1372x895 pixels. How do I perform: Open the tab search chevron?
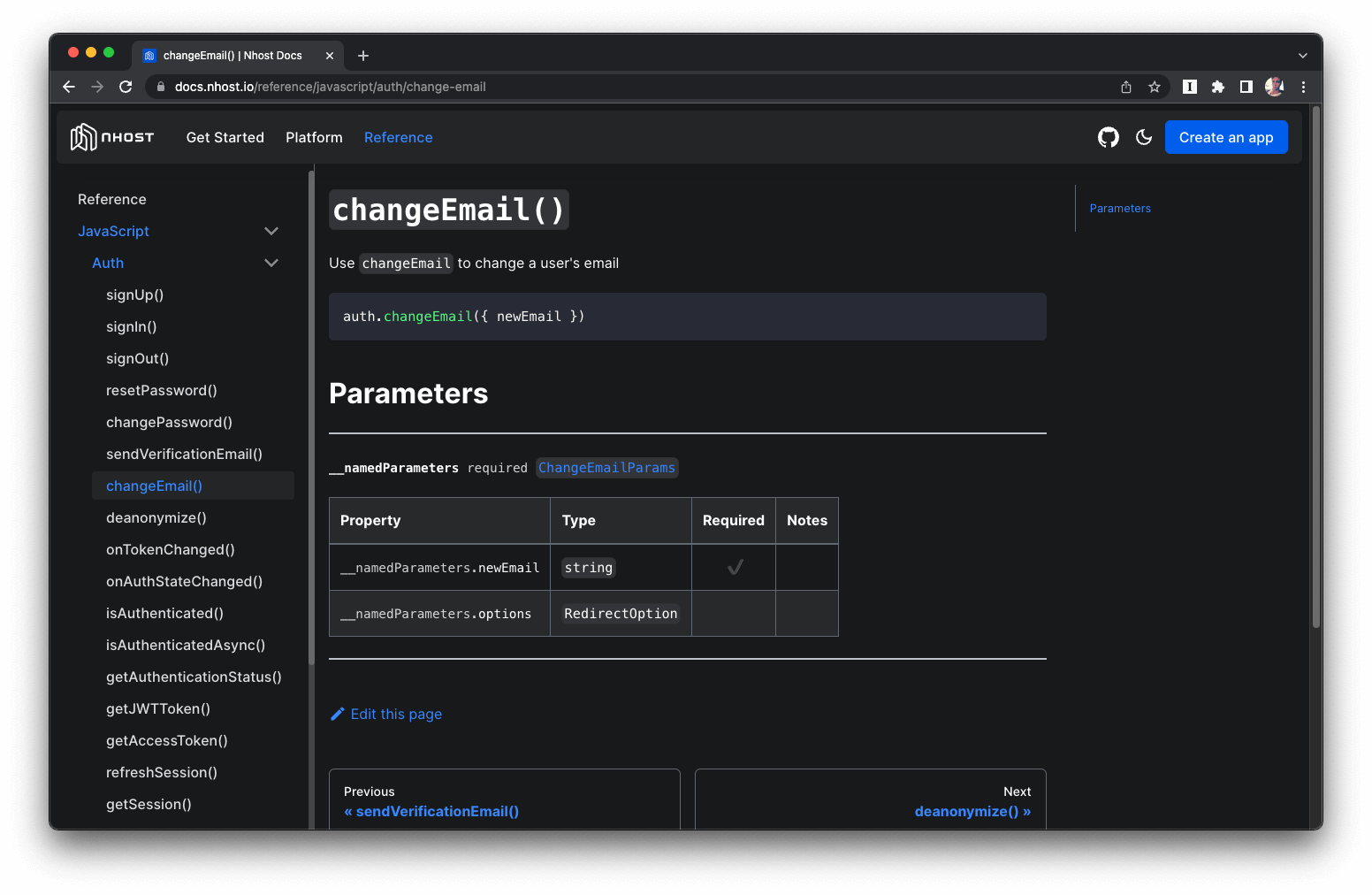pyautogui.click(x=1302, y=56)
